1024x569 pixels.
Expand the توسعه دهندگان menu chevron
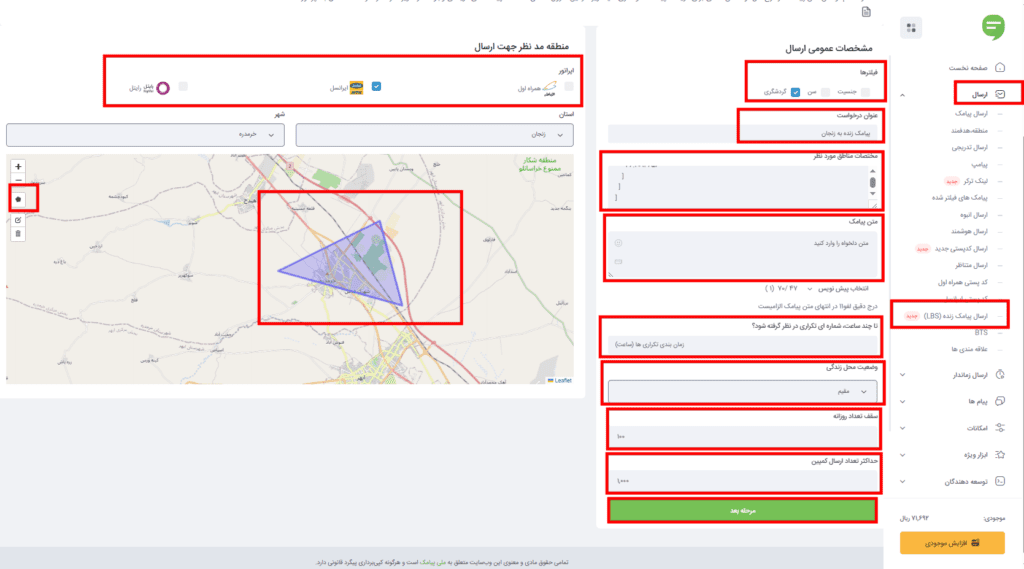(x=903, y=482)
